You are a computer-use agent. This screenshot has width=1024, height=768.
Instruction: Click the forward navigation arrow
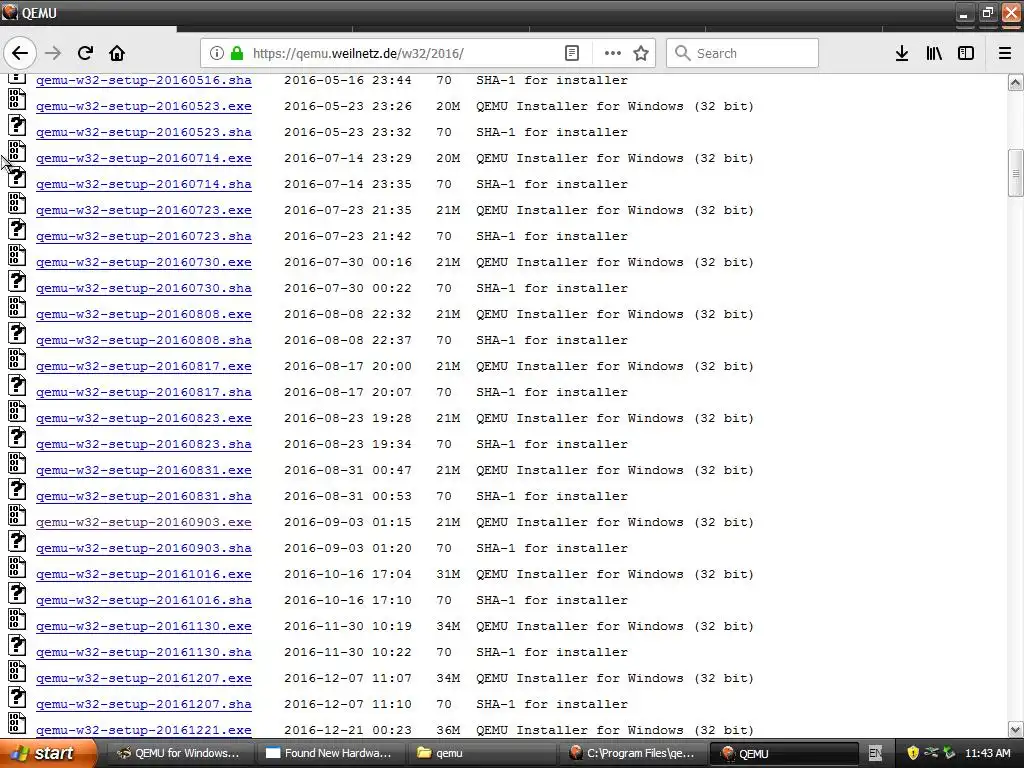tap(53, 54)
